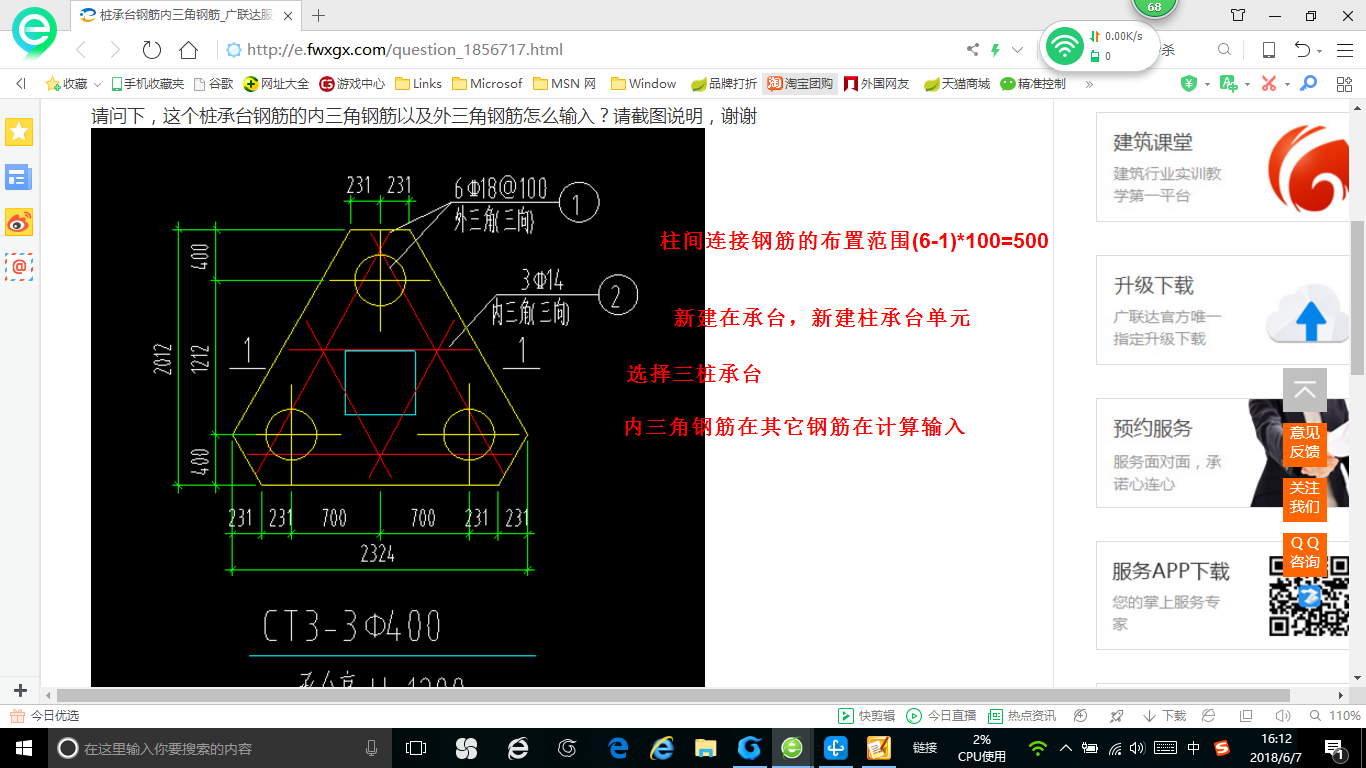
Task: Click the pile cap CAD drawing image
Action: pyautogui.click(x=398, y=407)
